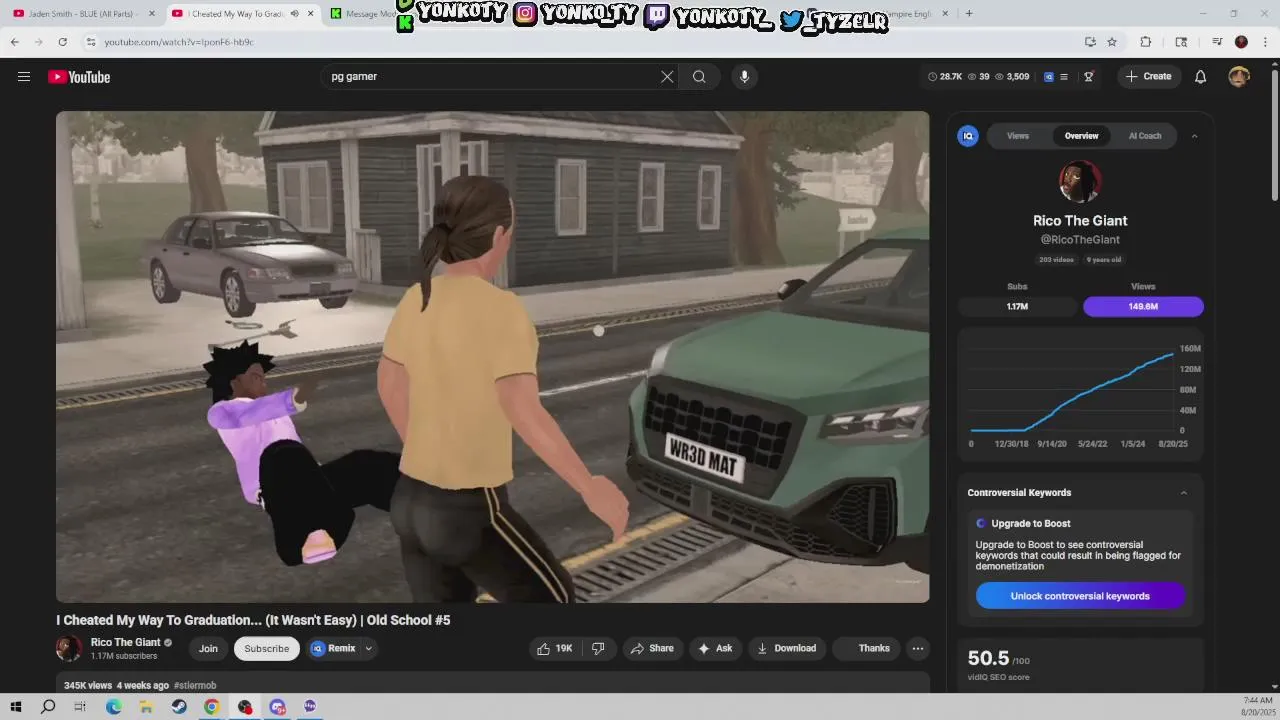Image resolution: width=1280 pixels, height=720 pixels.
Task: Open new tab with plus button
Action: (969, 14)
